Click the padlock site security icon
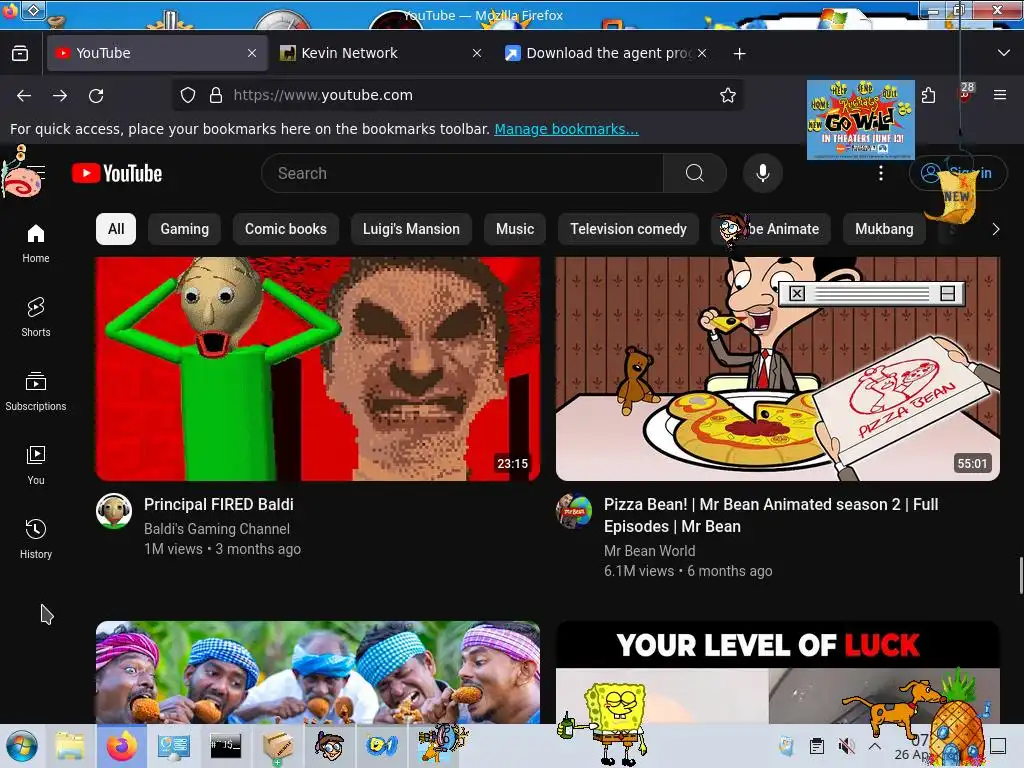1024x768 pixels. (216, 95)
